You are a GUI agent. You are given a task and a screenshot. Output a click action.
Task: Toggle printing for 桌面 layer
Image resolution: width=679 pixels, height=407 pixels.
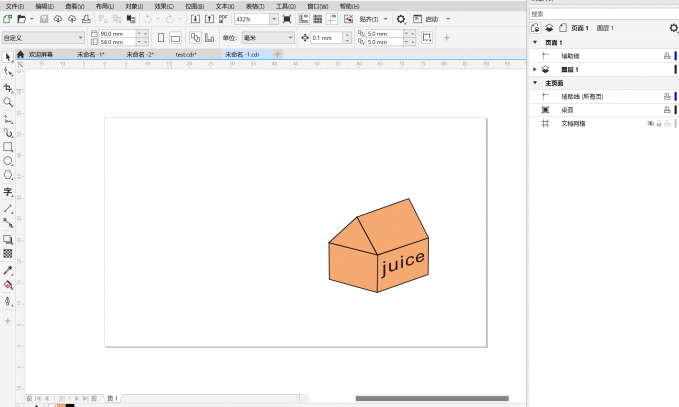pos(667,110)
